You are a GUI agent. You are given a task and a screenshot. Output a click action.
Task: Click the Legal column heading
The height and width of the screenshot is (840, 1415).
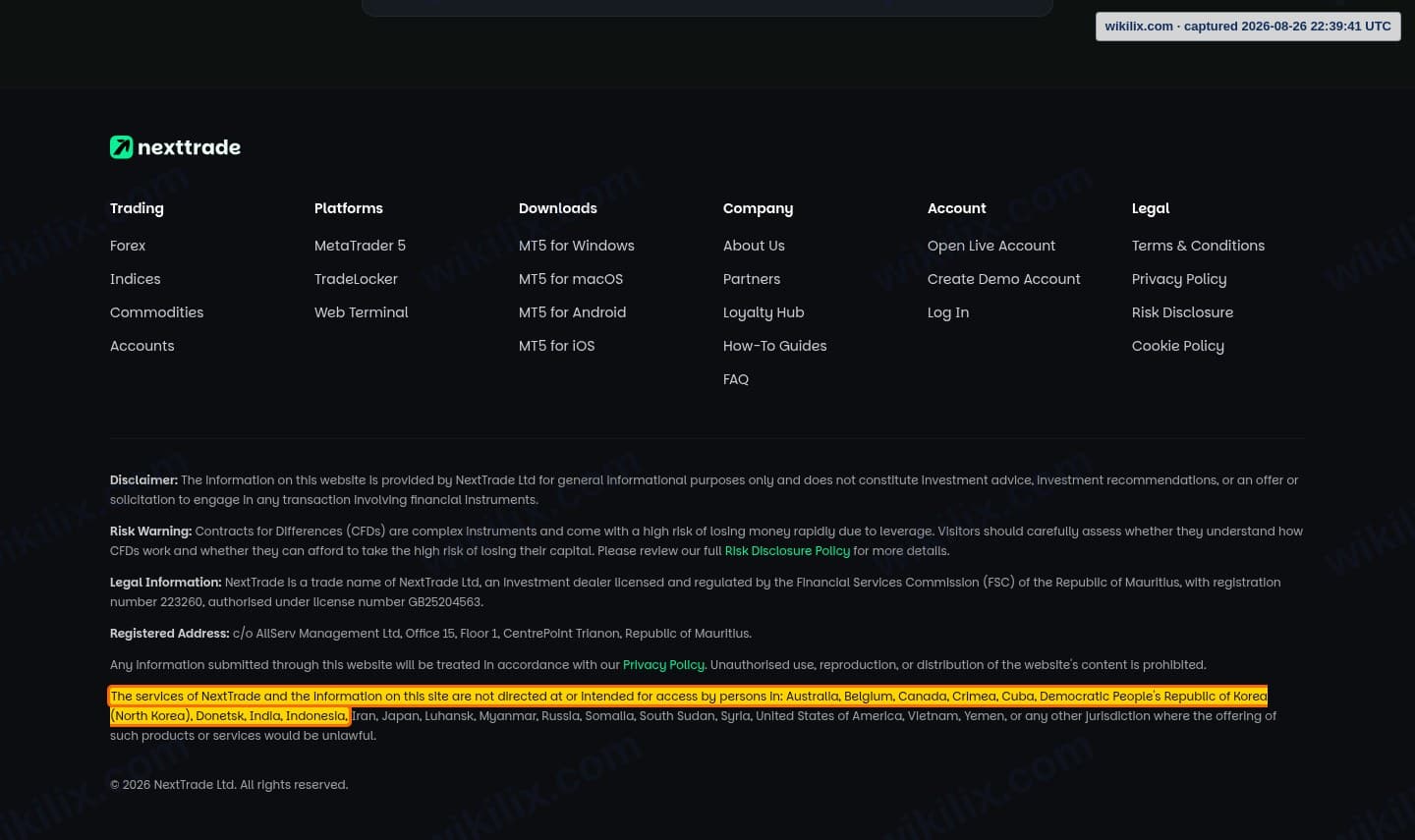pyautogui.click(x=1151, y=208)
